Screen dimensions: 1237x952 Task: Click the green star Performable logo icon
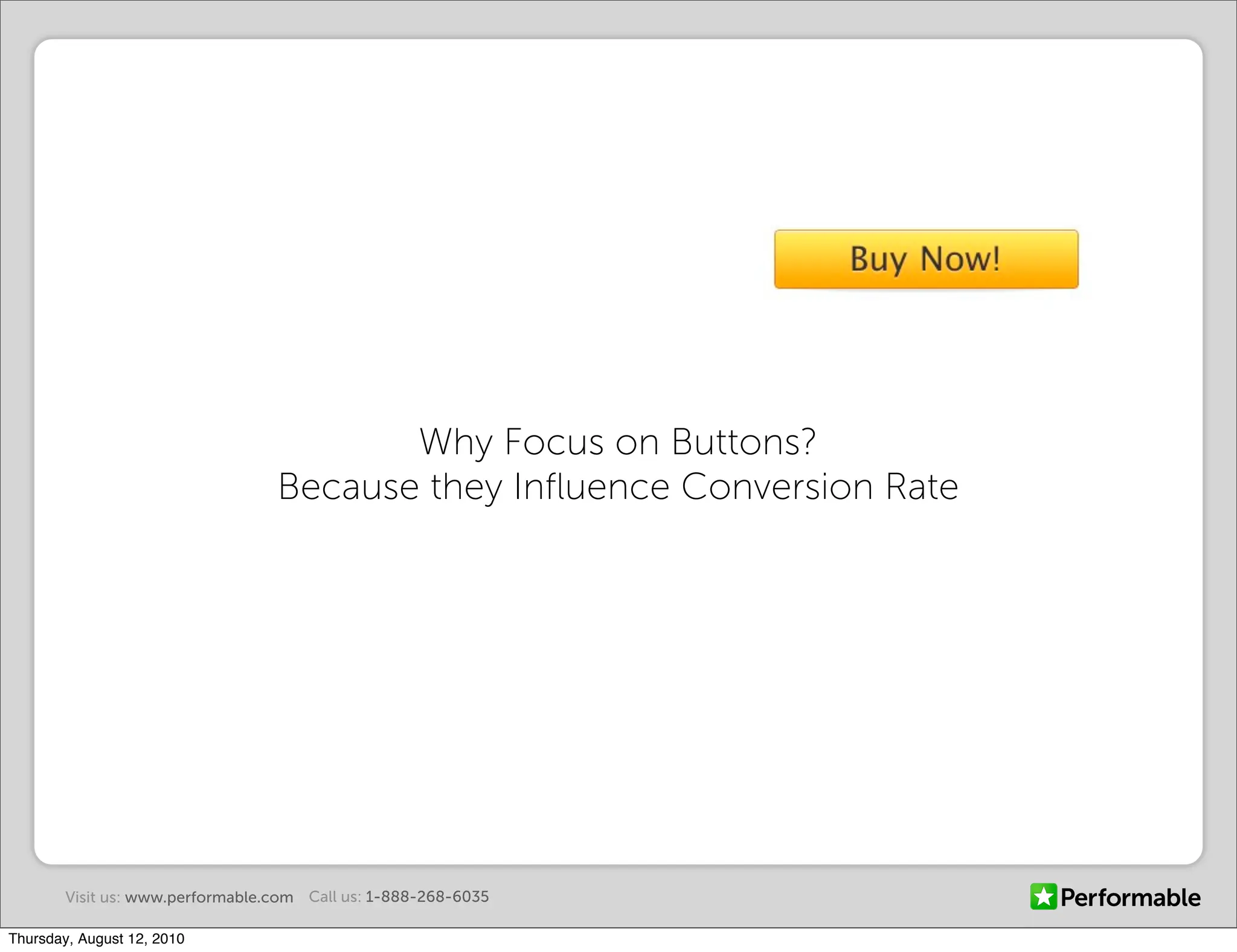pyautogui.click(x=1043, y=896)
